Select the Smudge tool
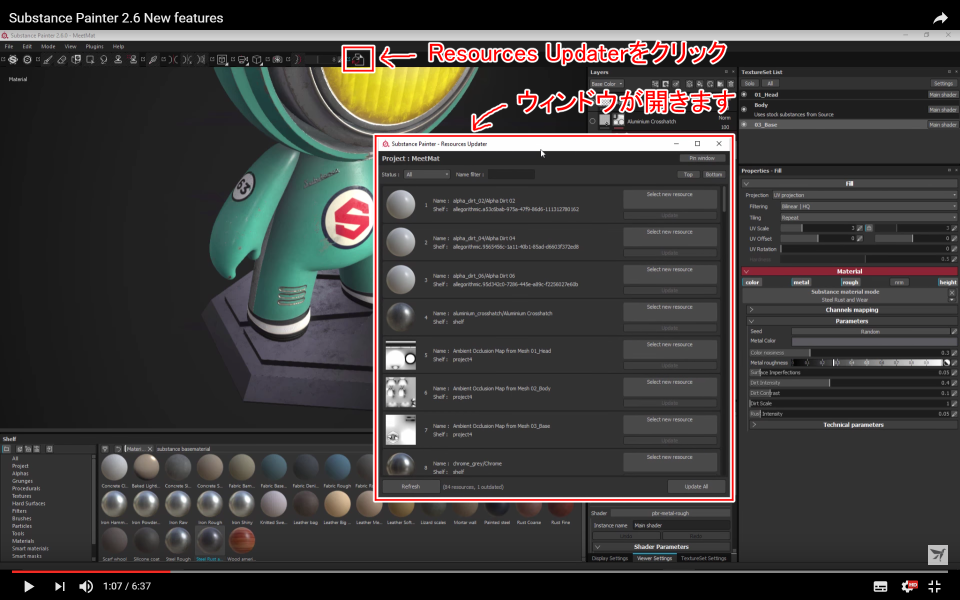This screenshot has height=600, width=960. 103,59
